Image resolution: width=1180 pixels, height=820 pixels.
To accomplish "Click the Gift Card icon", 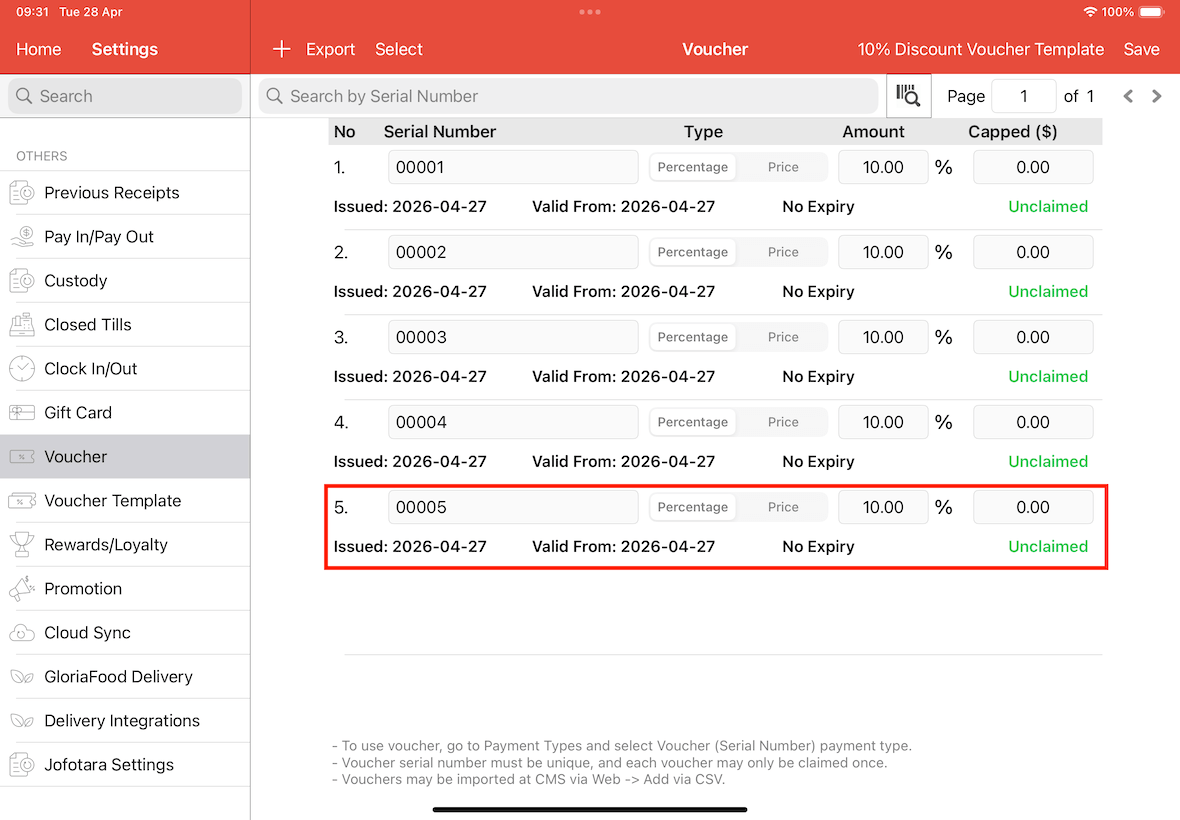I will 22,412.
